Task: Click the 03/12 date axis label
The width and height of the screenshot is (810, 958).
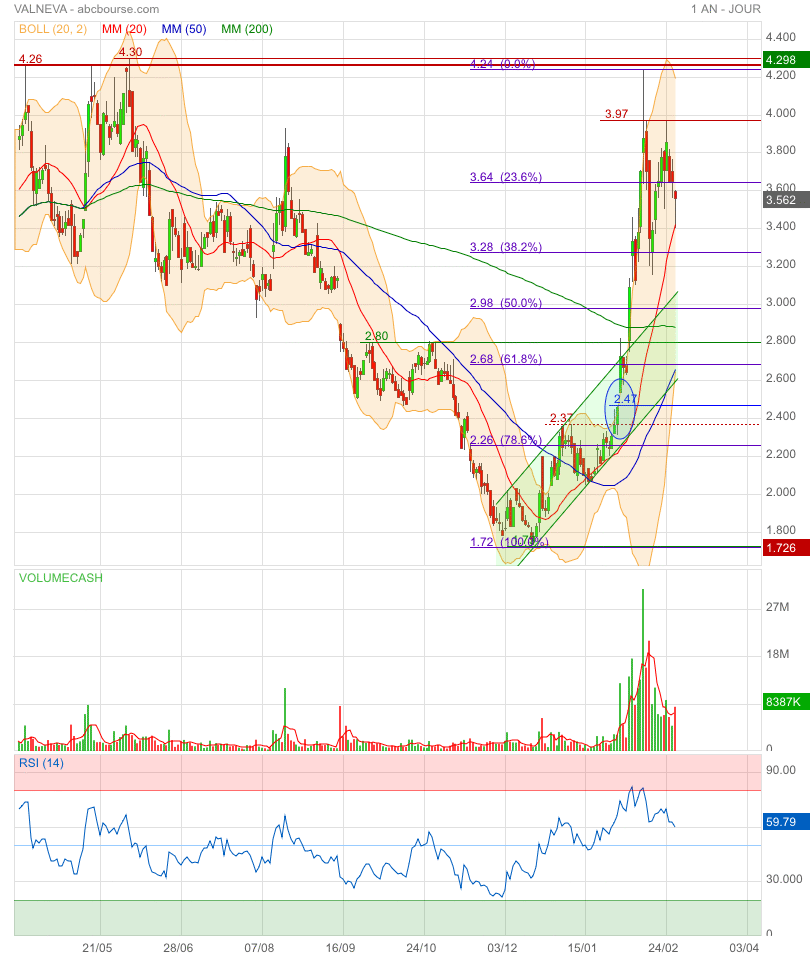Action: coord(502,948)
